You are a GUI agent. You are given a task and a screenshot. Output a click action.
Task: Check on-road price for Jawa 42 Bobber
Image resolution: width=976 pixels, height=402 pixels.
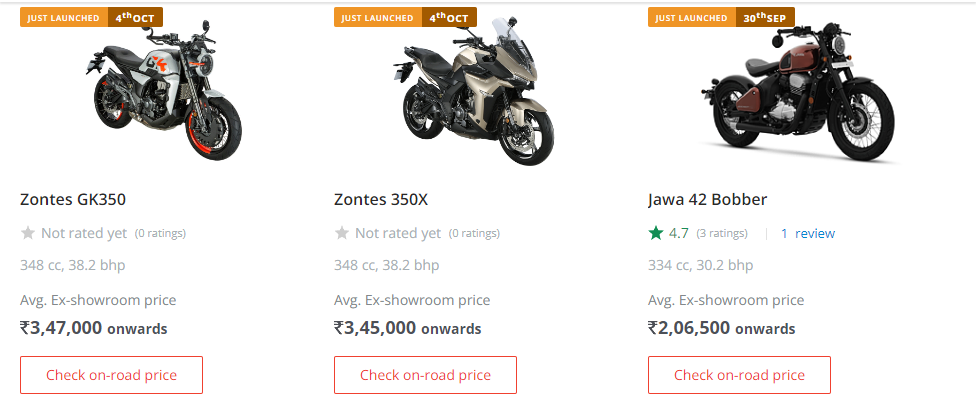click(x=739, y=375)
